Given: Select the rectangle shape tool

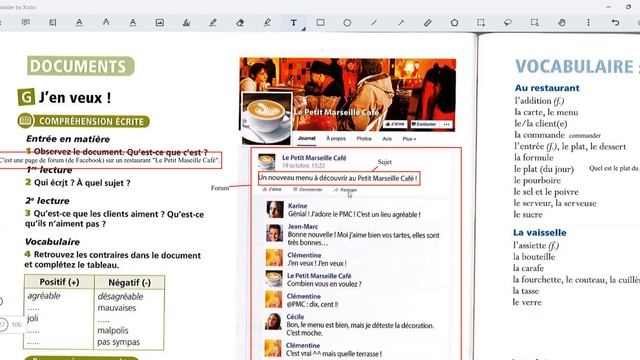Looking at the screenshot, I should click(x=320, y=22).
